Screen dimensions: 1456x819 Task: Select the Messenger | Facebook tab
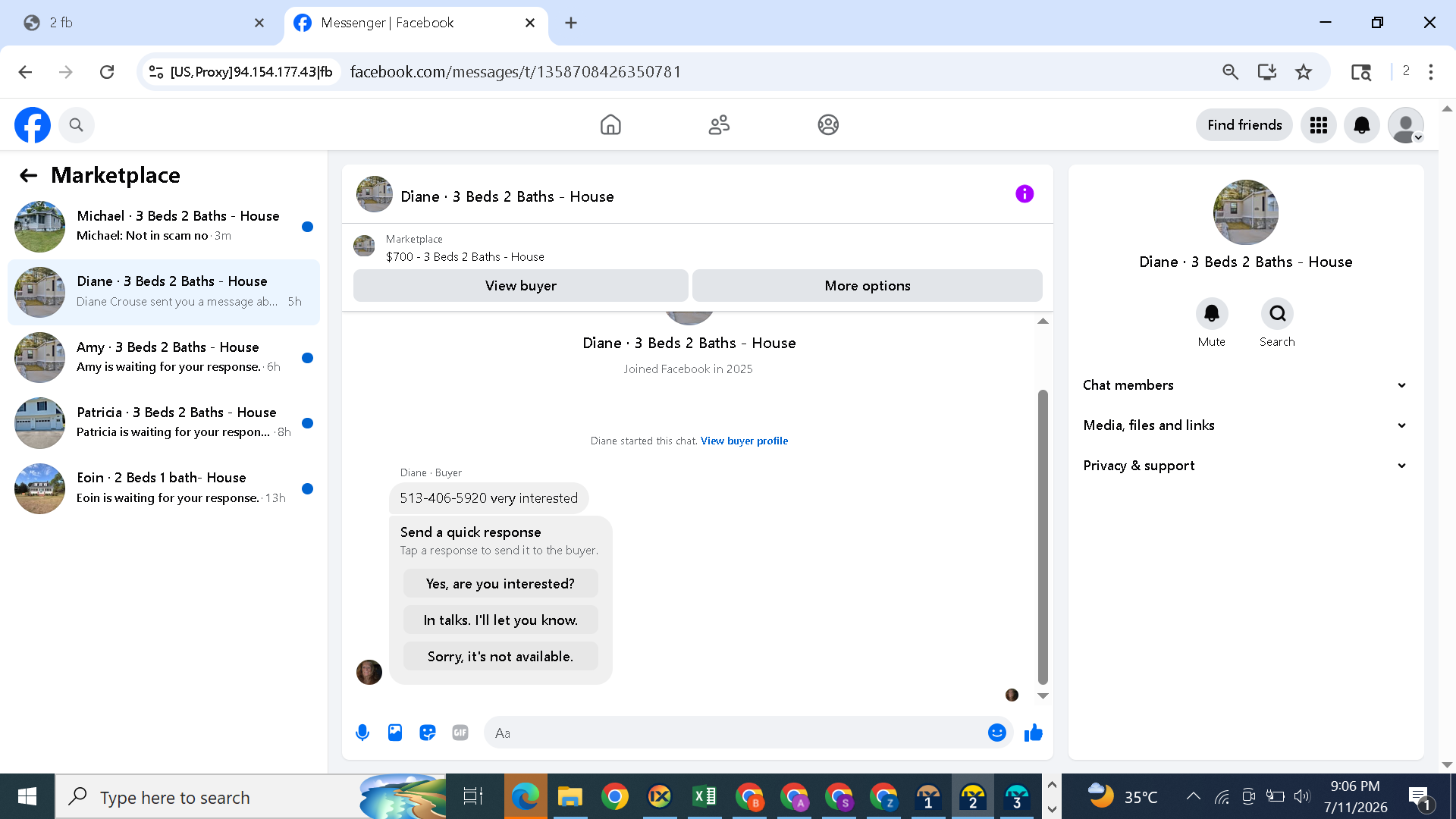coord(416,23)
